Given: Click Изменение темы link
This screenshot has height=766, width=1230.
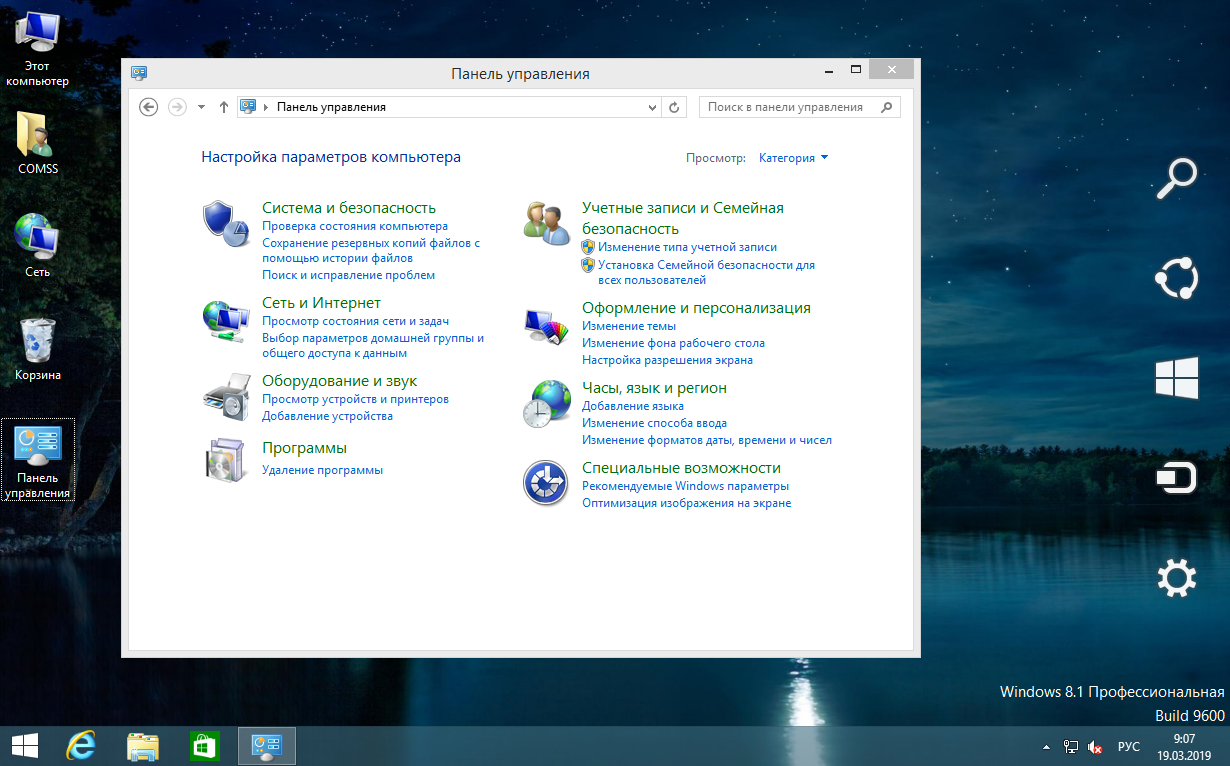Looking at the screenshot, I should coord(629,326).
